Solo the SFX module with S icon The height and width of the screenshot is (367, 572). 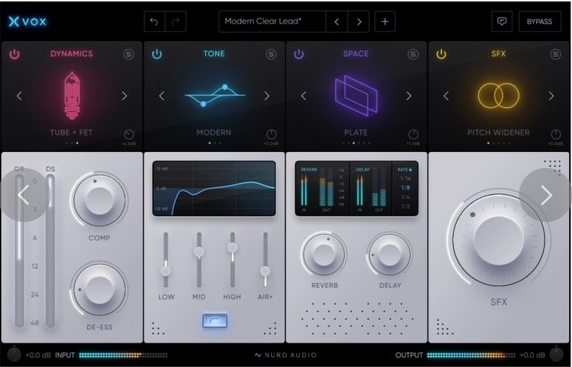click(555, 54)
